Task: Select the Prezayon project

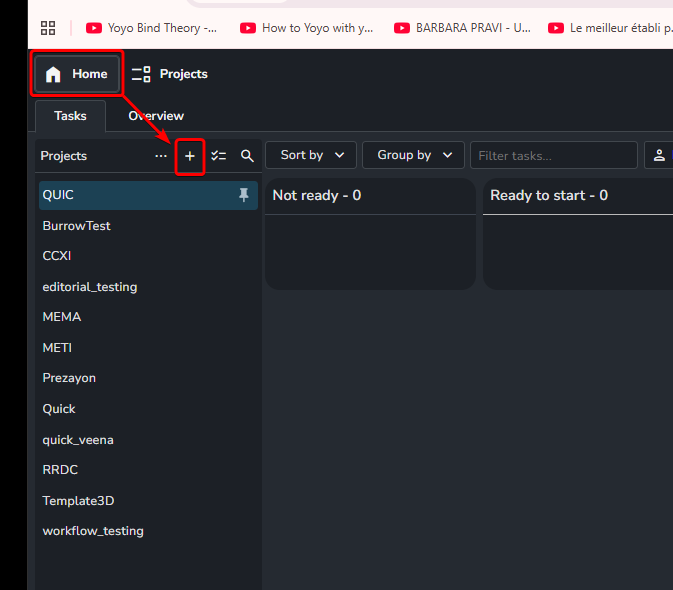Action: coord(148,378)
